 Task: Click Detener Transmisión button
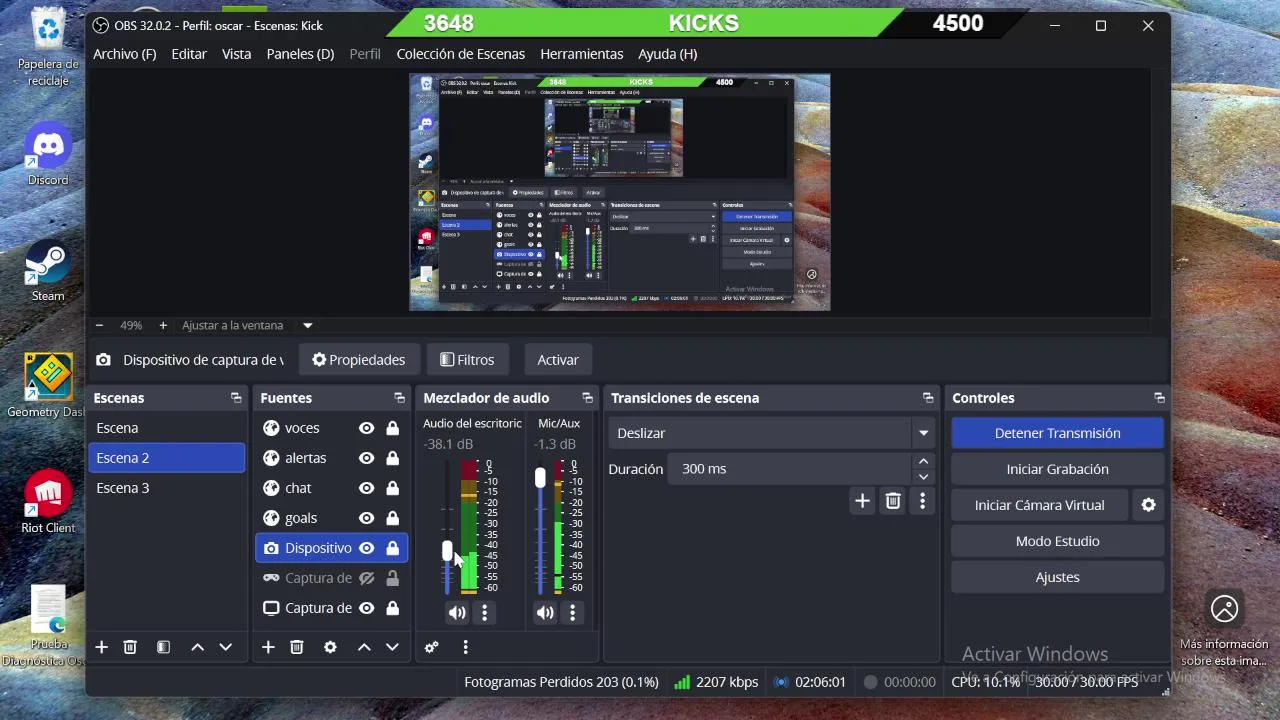coord(1057,433)
